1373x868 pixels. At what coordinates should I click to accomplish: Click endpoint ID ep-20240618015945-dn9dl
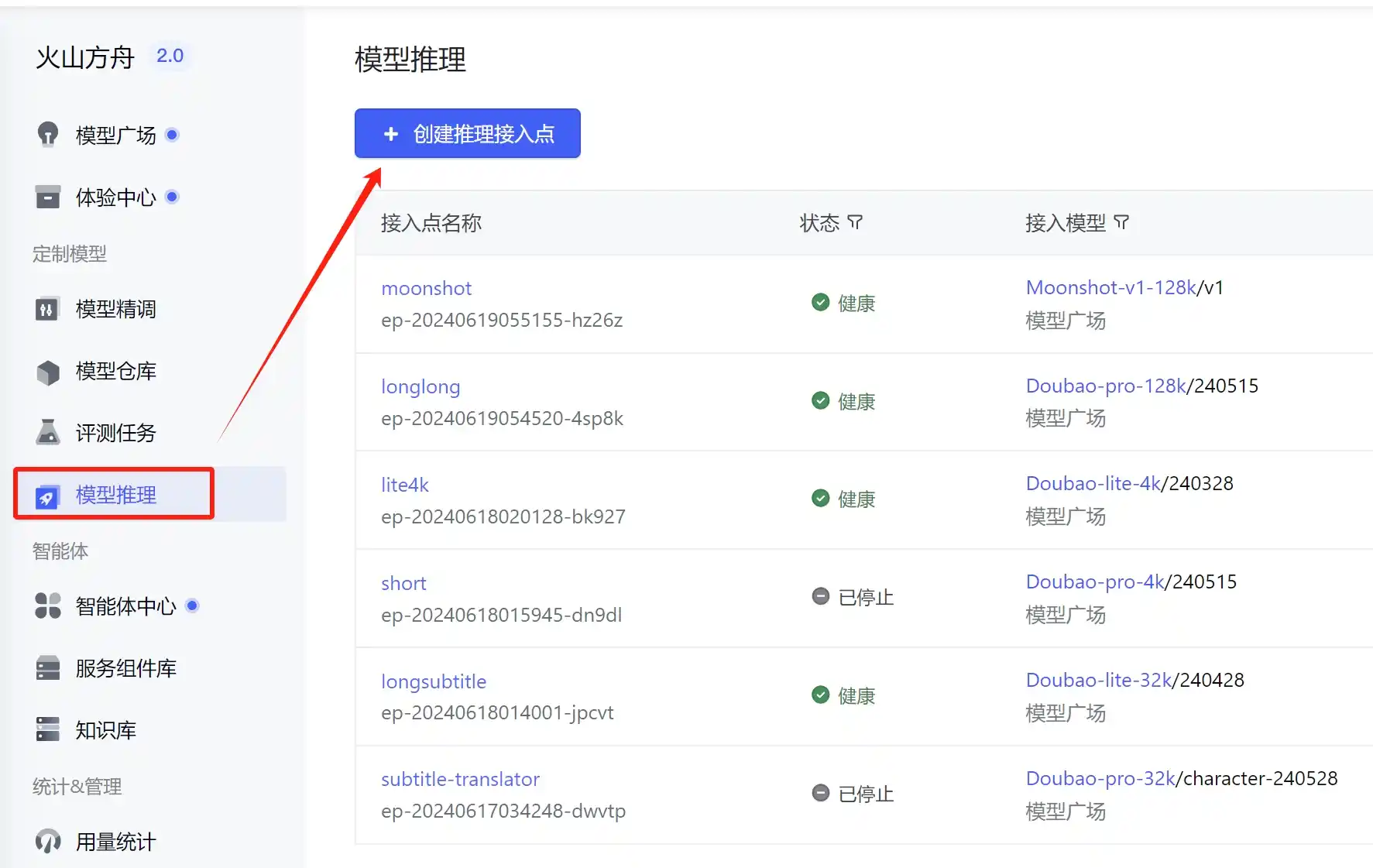[502, 615]
